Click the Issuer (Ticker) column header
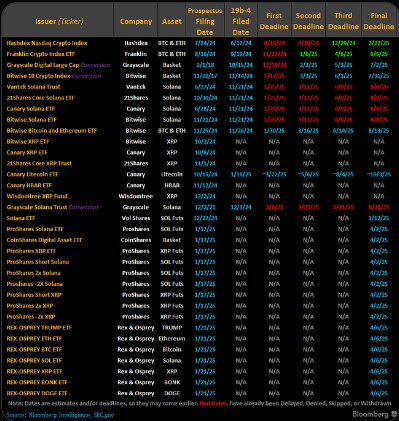Image resolution: width=399 pixels, height=421 pixels. (59, 22)
